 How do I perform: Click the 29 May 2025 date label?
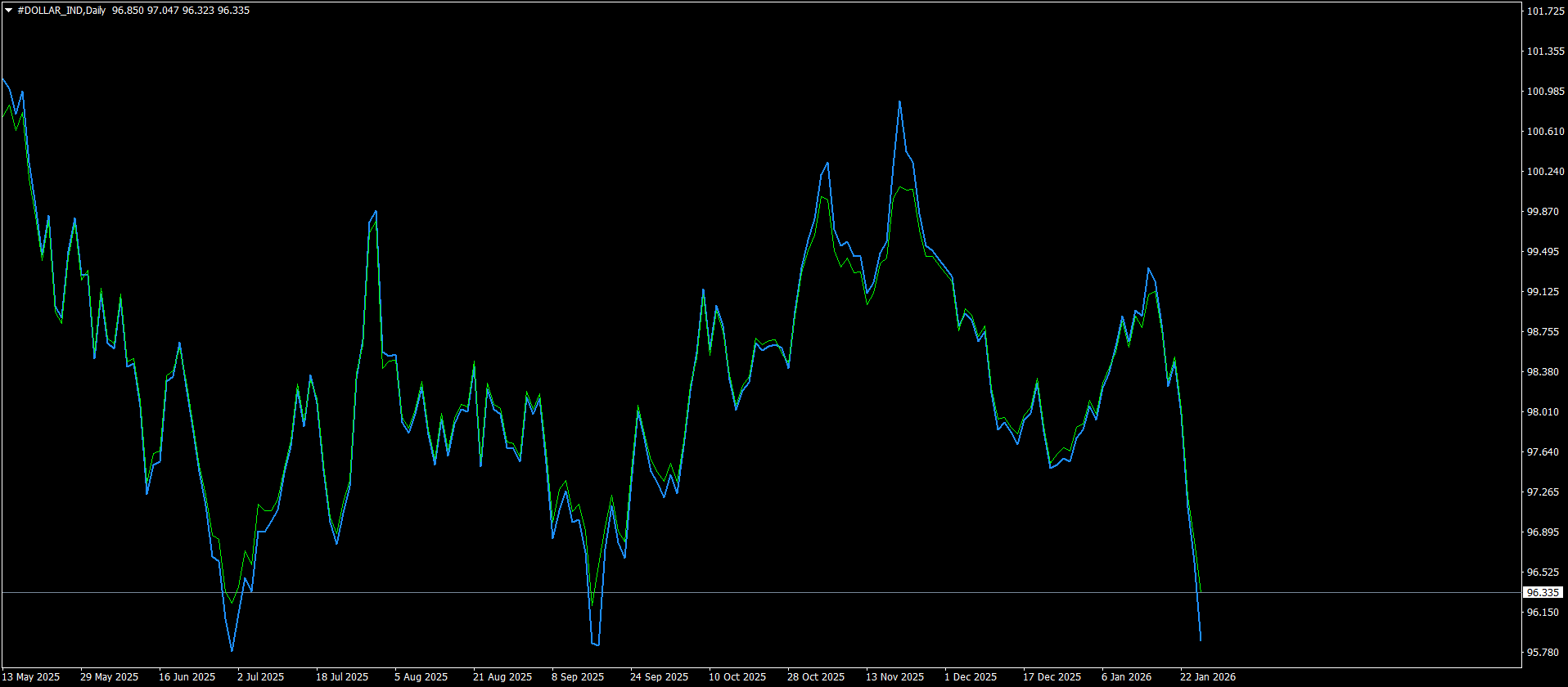point(109,676)
